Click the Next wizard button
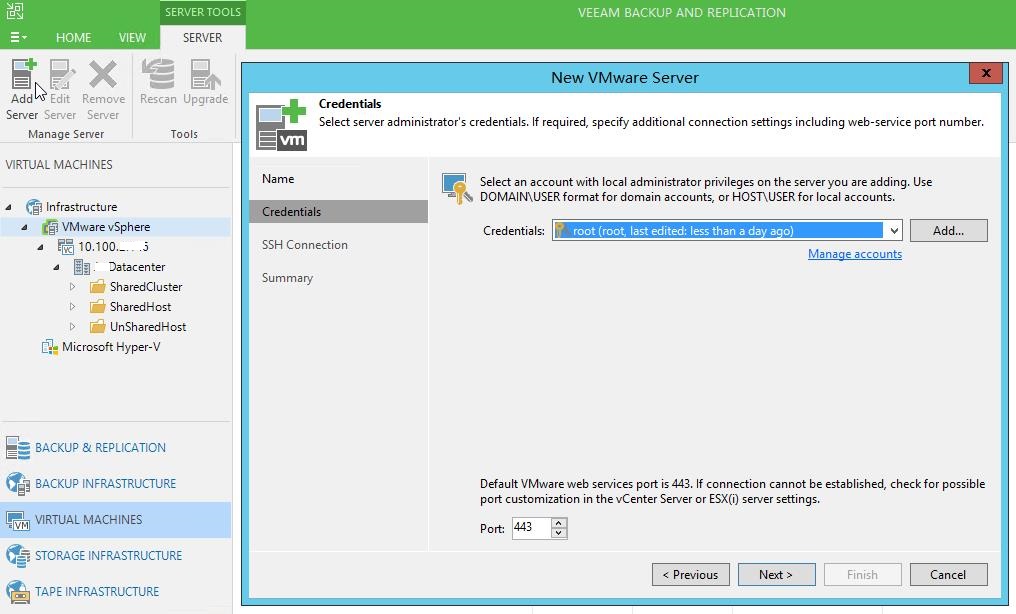 pyautogui.click(x=776, y=574)
